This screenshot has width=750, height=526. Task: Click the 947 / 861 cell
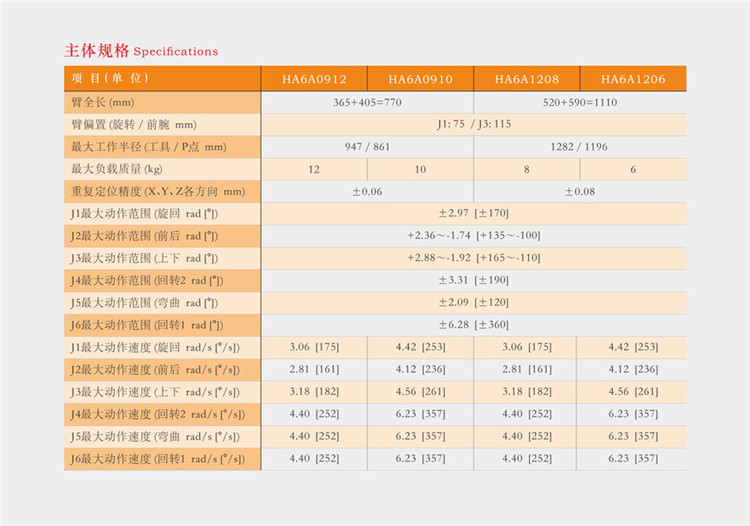coord(367,147)
